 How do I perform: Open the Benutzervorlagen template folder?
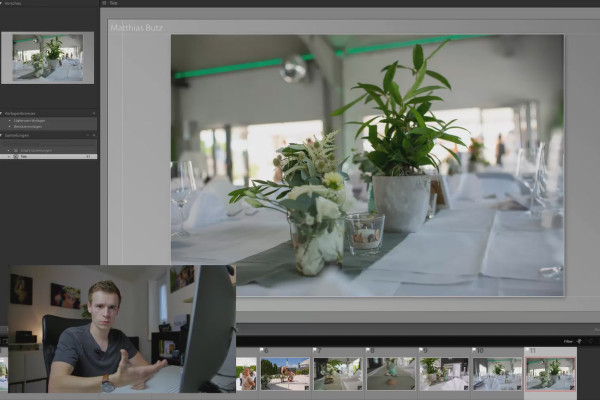click(28, 126)
